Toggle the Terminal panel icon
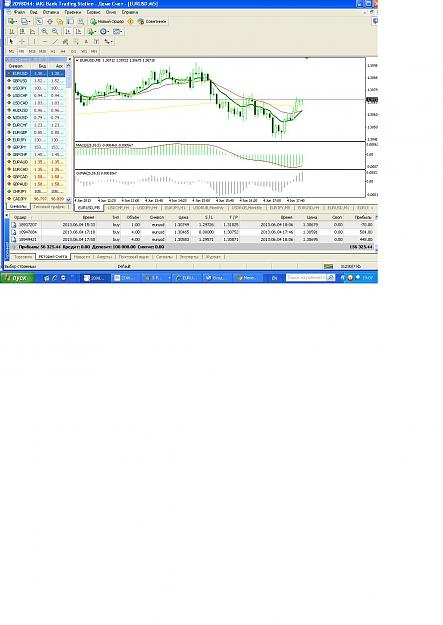The height and width of the screenshot is (625, 443). click(x=70, y=22)
